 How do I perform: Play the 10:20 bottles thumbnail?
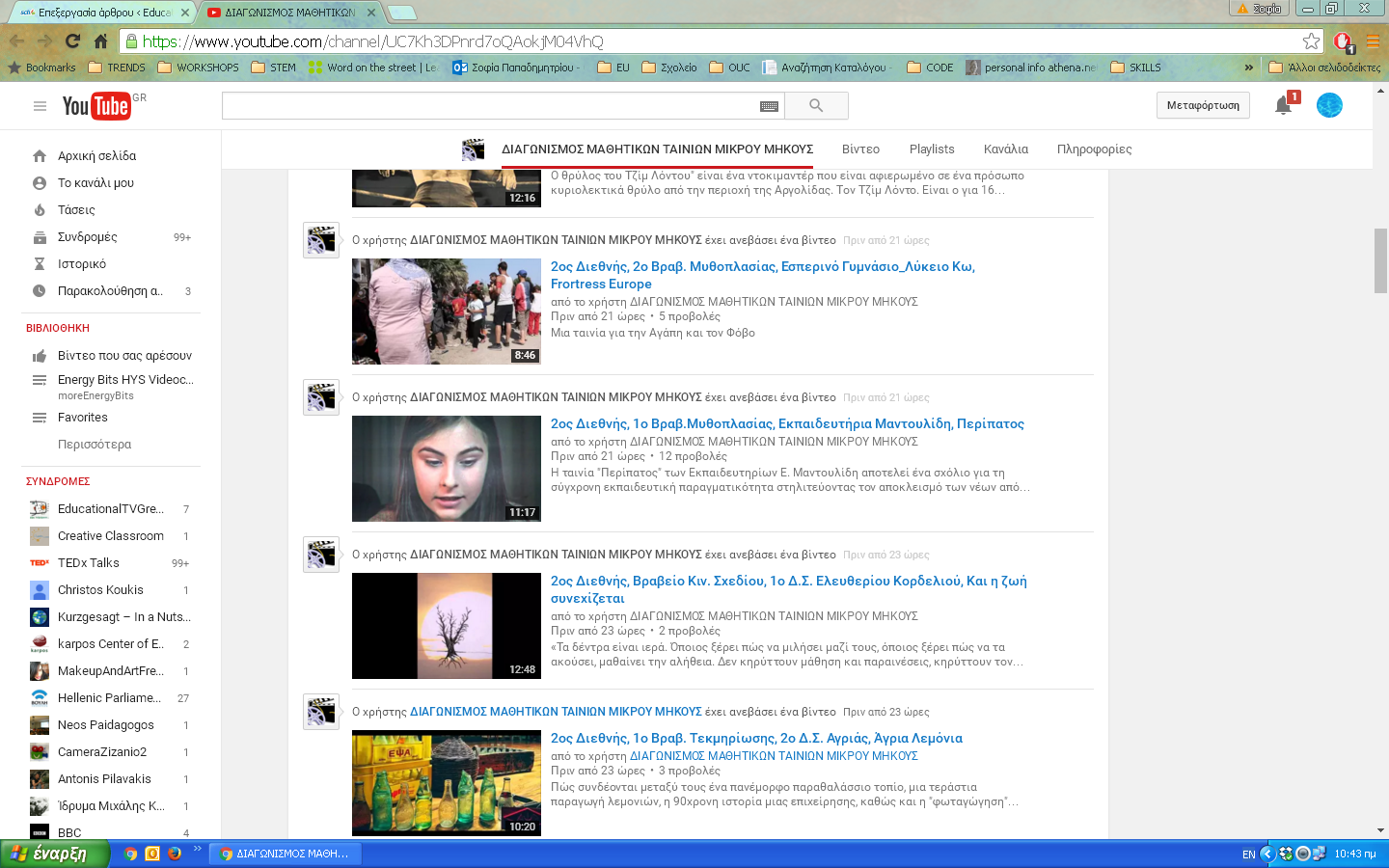pyautogui.click(x=447, y=783)
